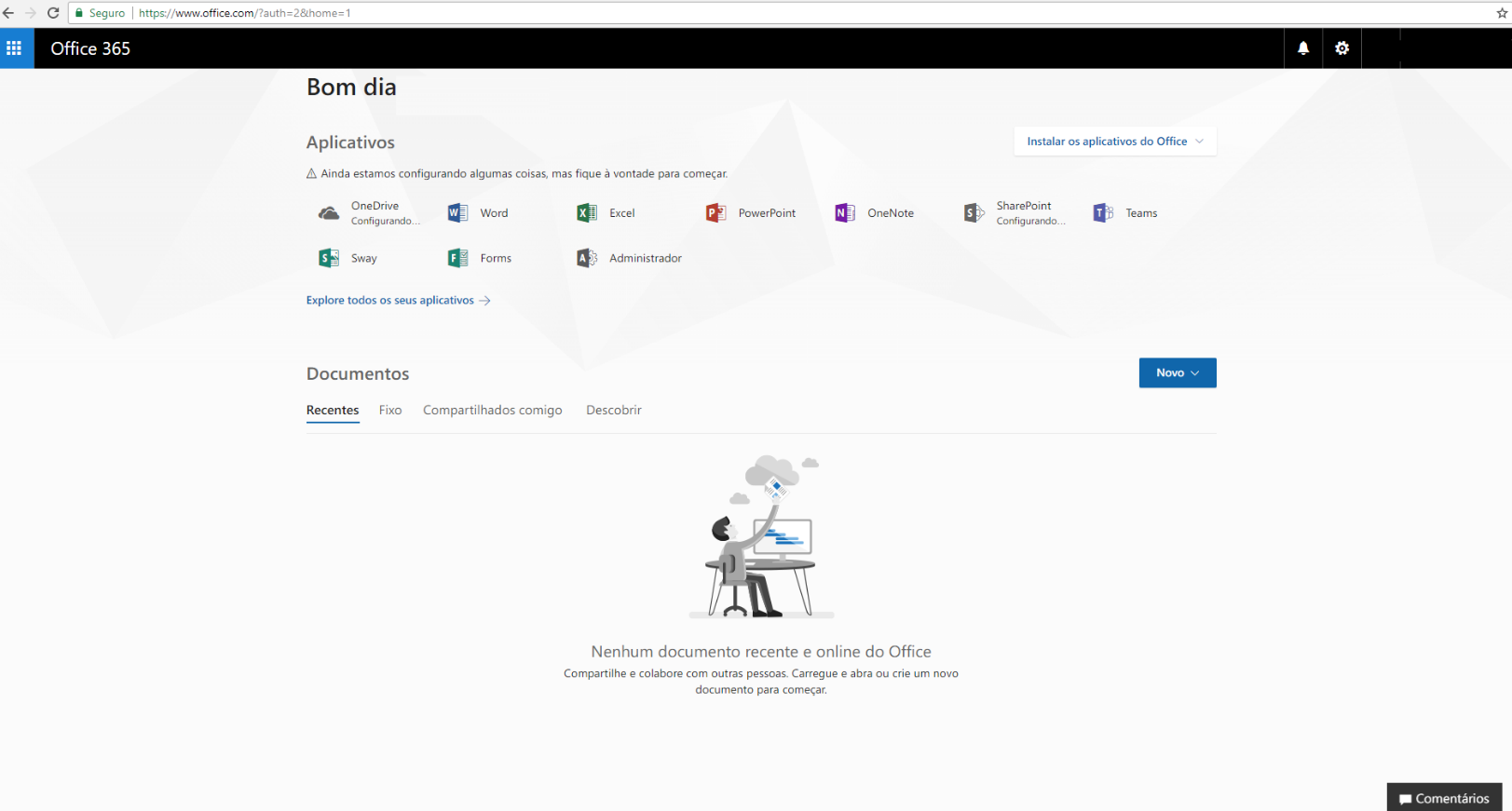
Task: Click the Teams label text
Action: click(x=1141, y=213)
